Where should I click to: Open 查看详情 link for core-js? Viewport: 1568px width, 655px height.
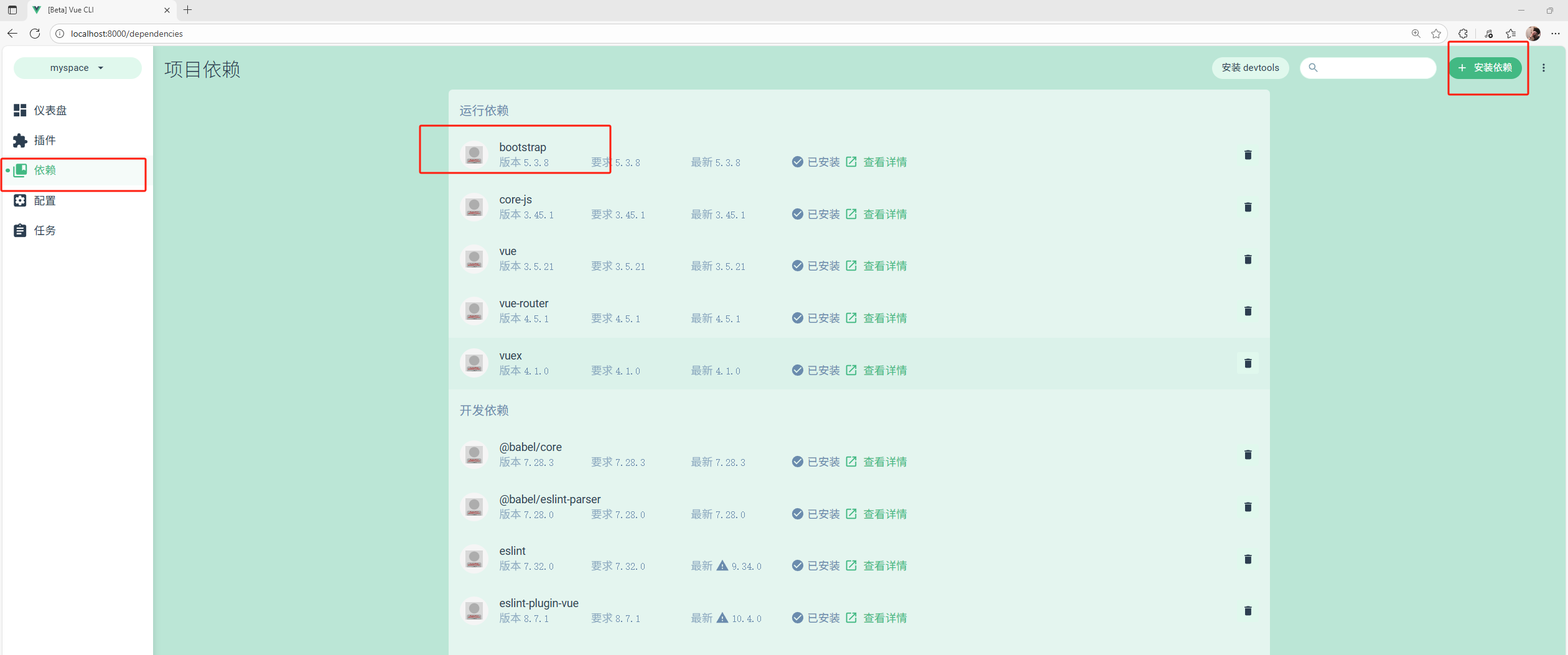point(877,215)
